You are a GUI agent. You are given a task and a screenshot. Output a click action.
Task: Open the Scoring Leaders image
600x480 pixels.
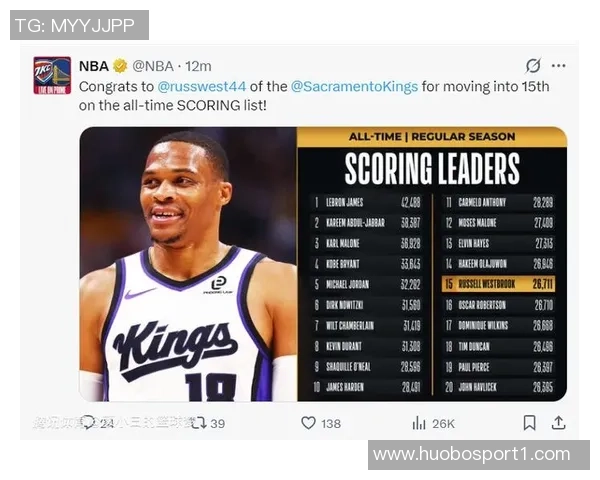point(323,264)
